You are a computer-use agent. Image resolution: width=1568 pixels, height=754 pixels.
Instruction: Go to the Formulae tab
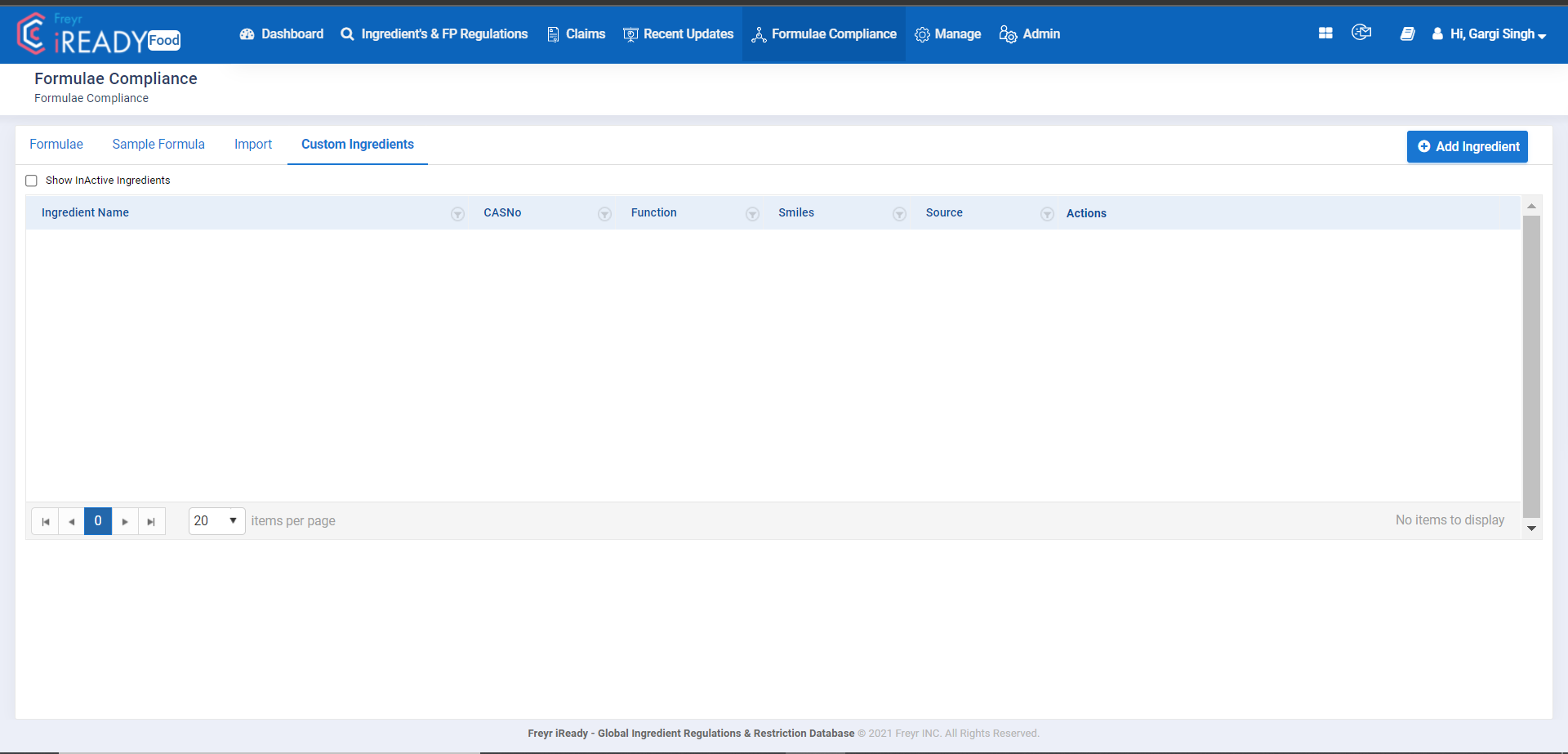click(x=56, y=144)
